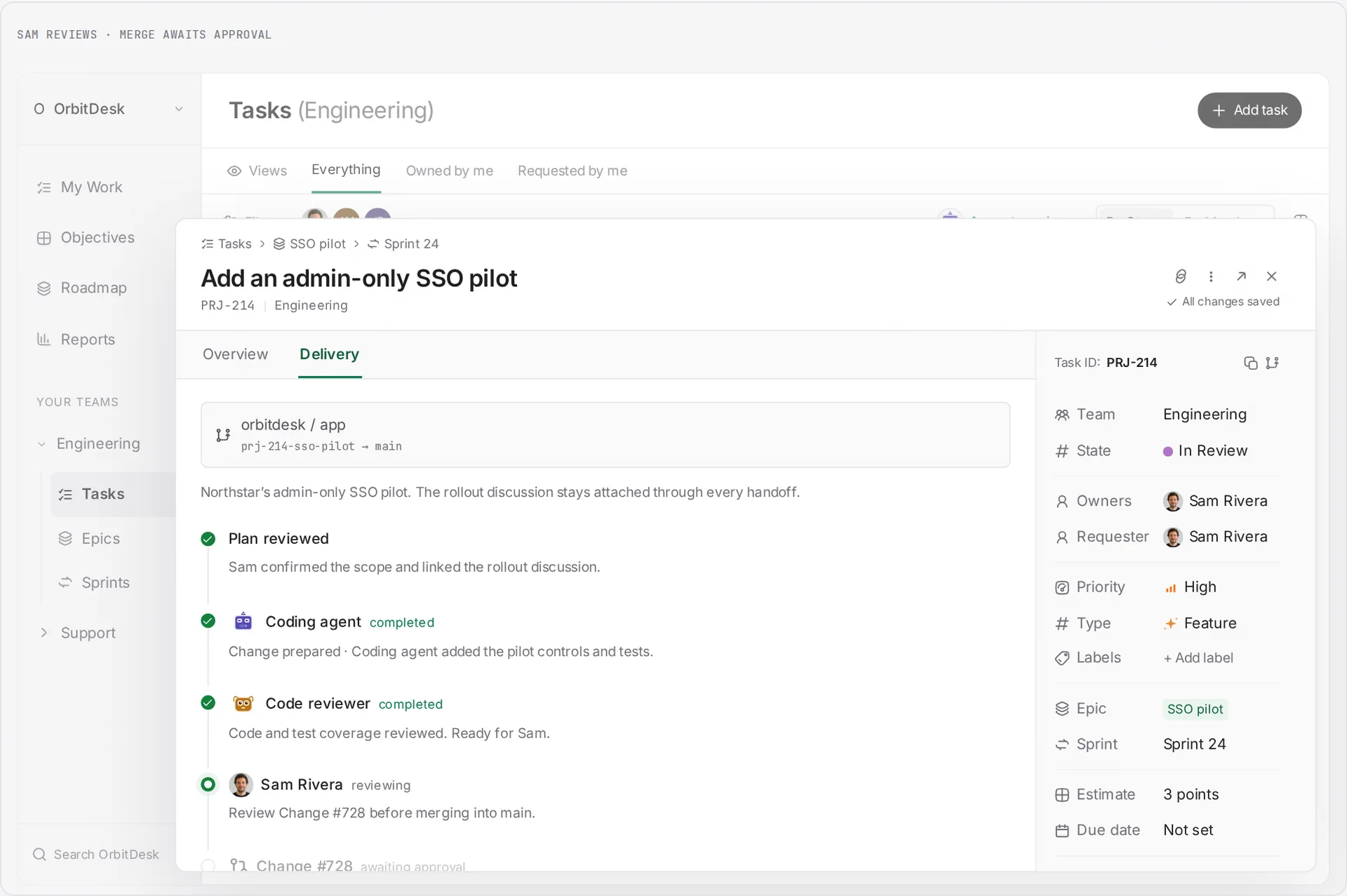Copy task link using the paperclip icon
The image size is (1347, 896).
(1181, 276)
